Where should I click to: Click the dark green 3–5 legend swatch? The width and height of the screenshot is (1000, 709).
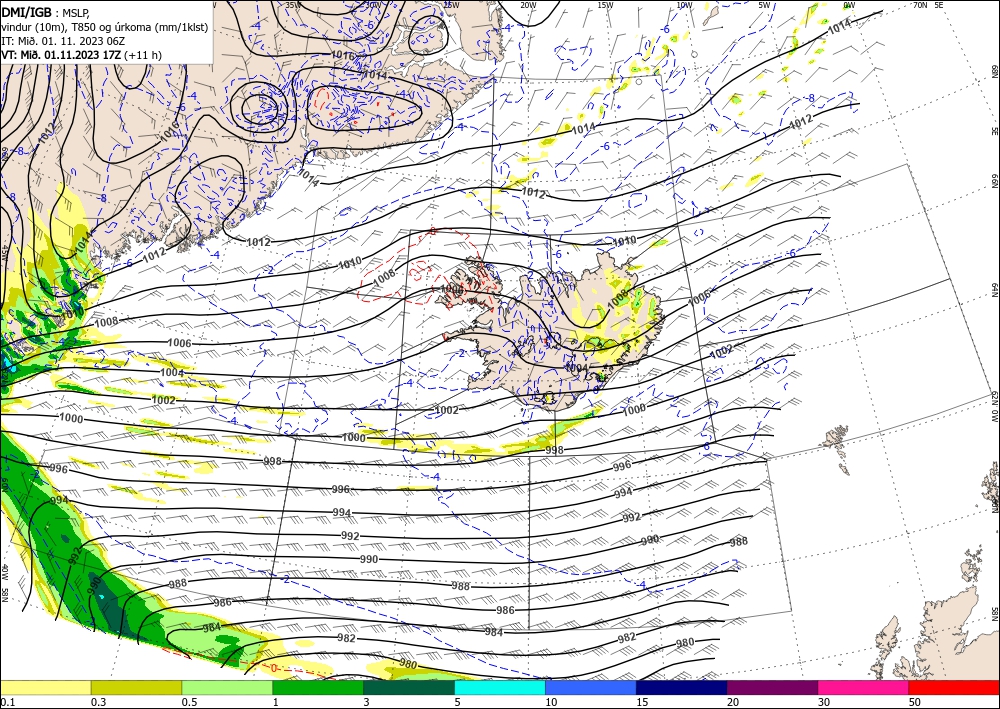tap(409, 687)
